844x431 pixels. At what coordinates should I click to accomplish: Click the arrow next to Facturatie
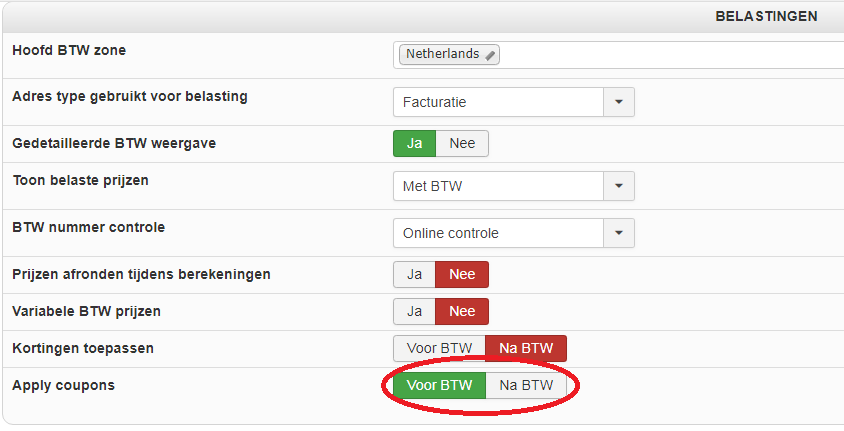point(619,102)
